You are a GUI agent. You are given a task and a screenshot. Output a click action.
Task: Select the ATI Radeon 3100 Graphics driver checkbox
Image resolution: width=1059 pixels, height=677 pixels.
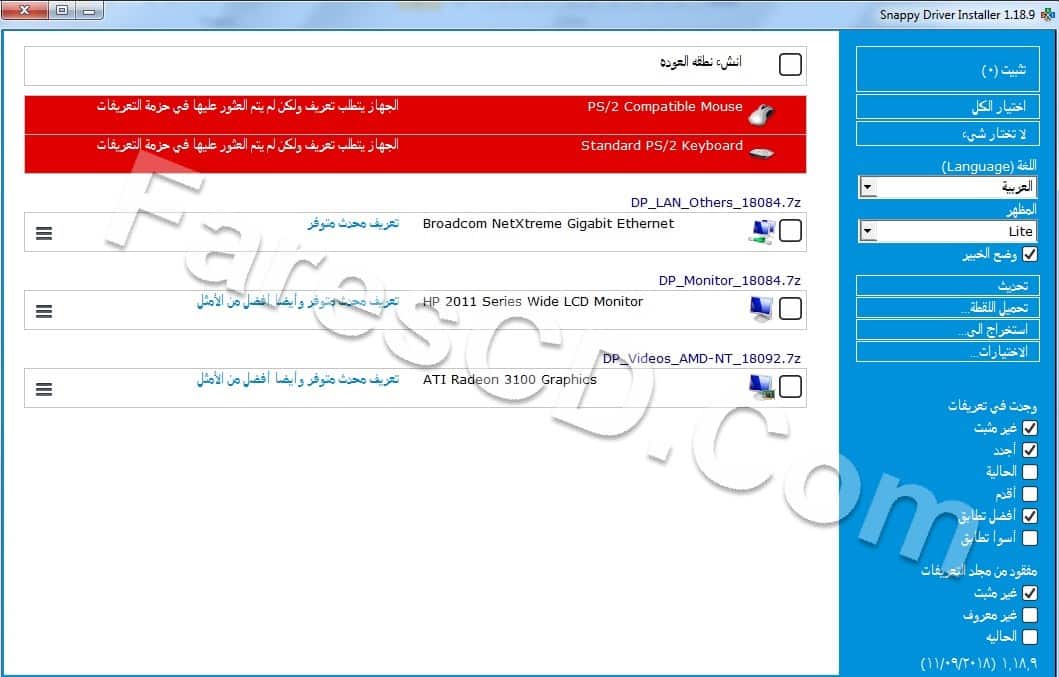790,386
